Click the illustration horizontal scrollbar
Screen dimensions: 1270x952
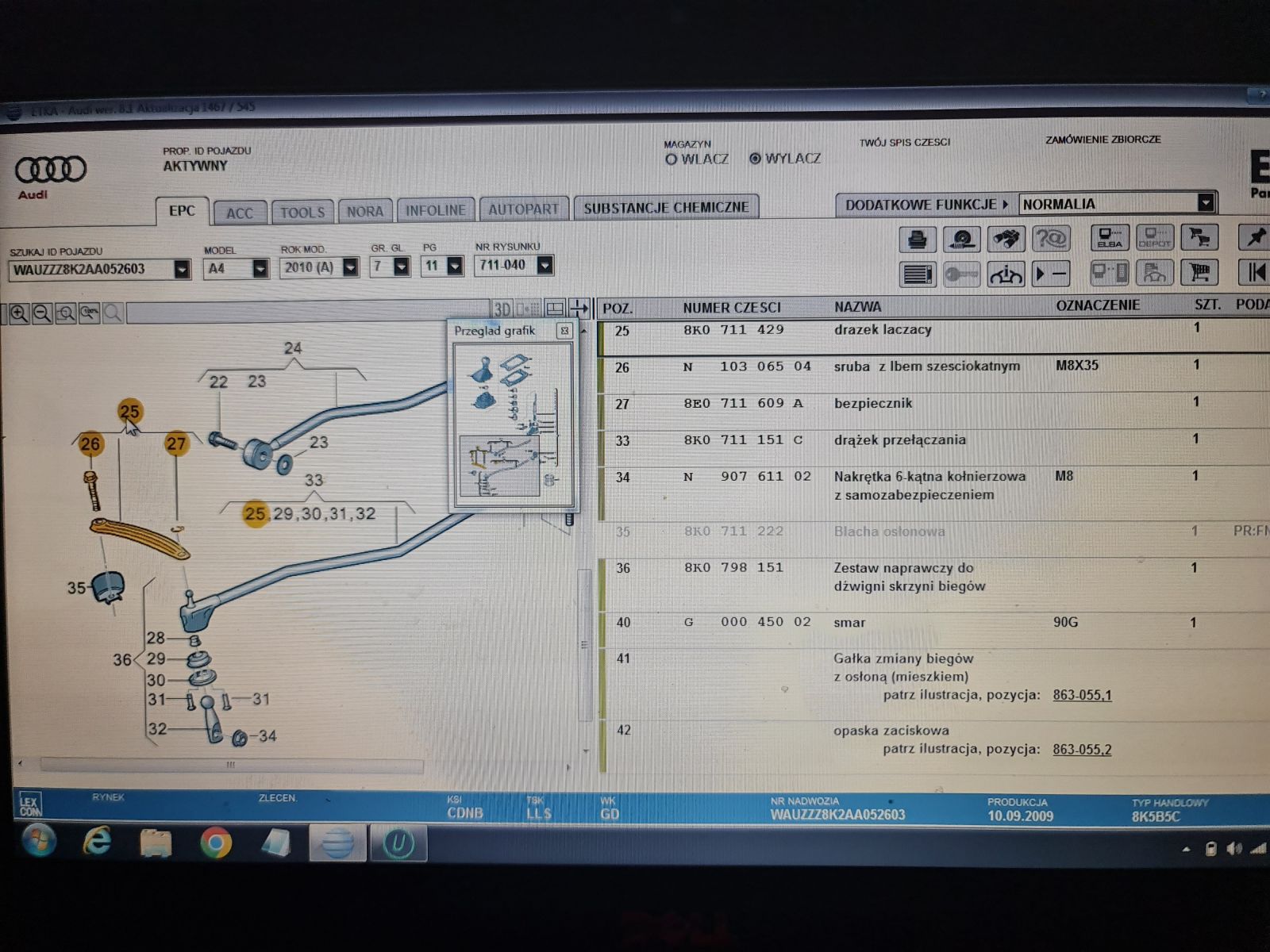click(x=231, y=765)
